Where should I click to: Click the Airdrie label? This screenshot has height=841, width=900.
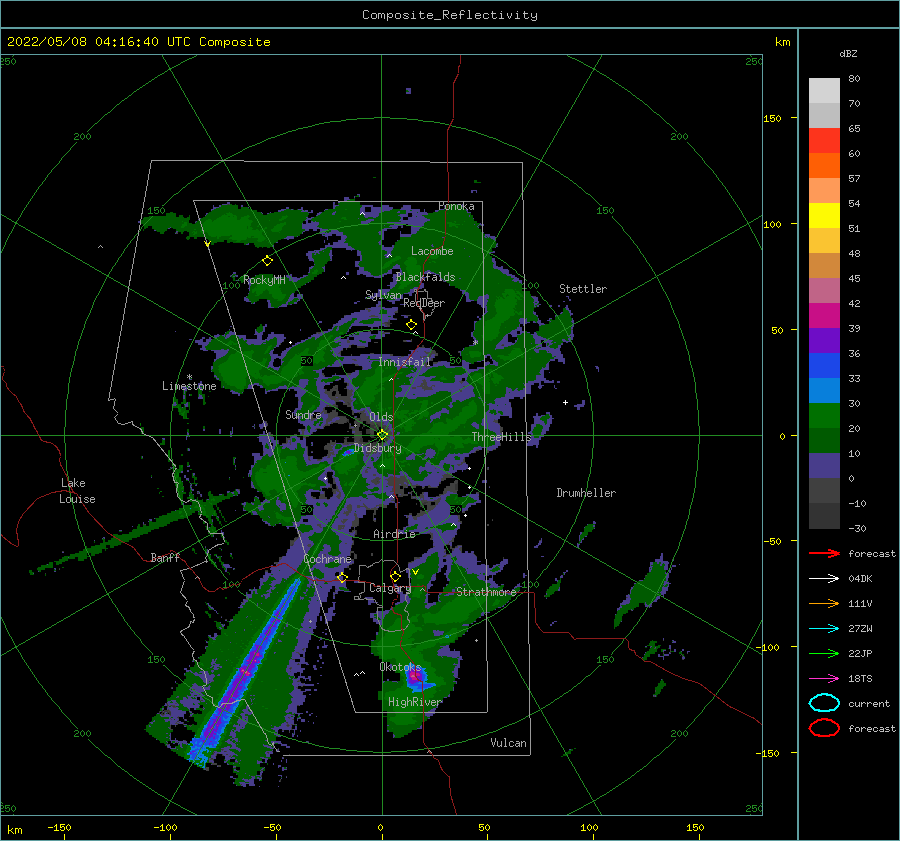394,534
